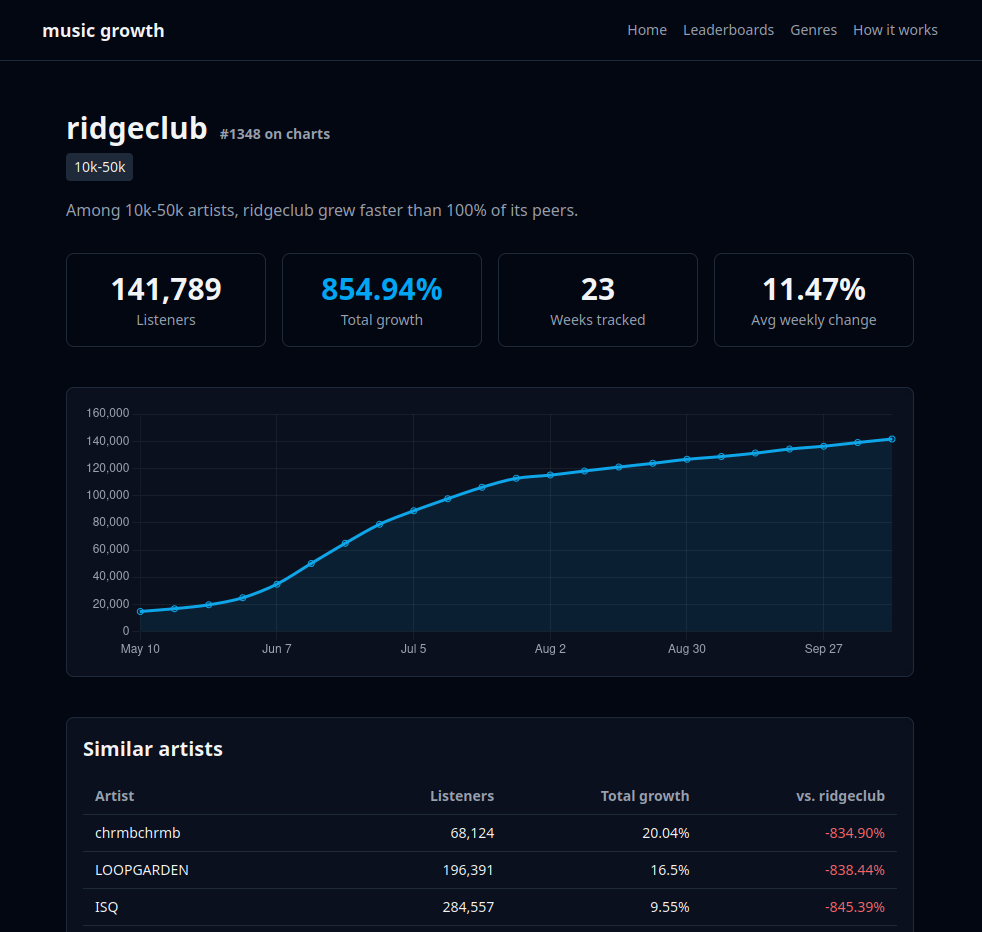Open the How it works page
The width and height of the screenshot is (982, 932).
(x=895, y=30)
